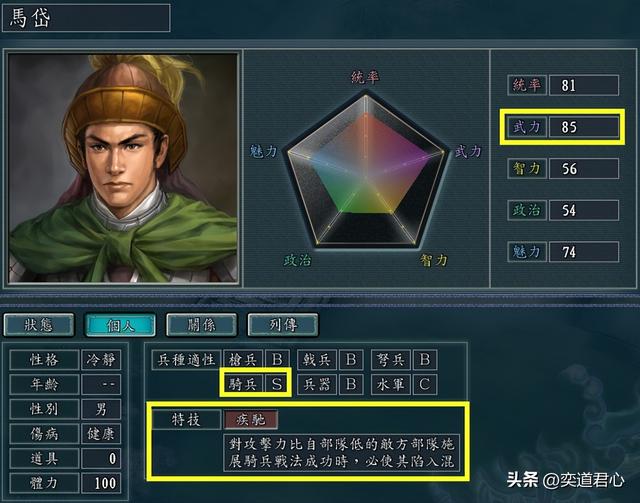Click the 智力 stat value 56
Viewport: 640px width, 503px height.
tap(584, 169)
